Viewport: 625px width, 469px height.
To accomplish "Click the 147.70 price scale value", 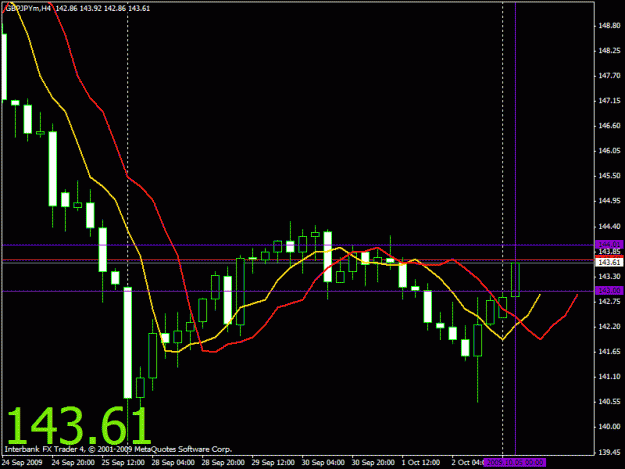I will (x=609, y=76).
